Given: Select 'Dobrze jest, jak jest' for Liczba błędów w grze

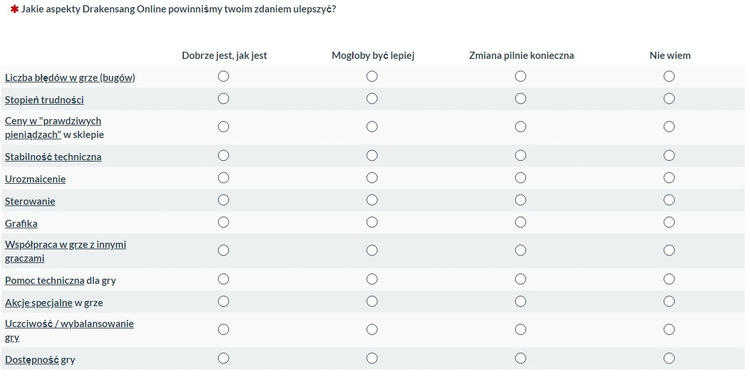Looking at the screenshot, I should (223, 77).
